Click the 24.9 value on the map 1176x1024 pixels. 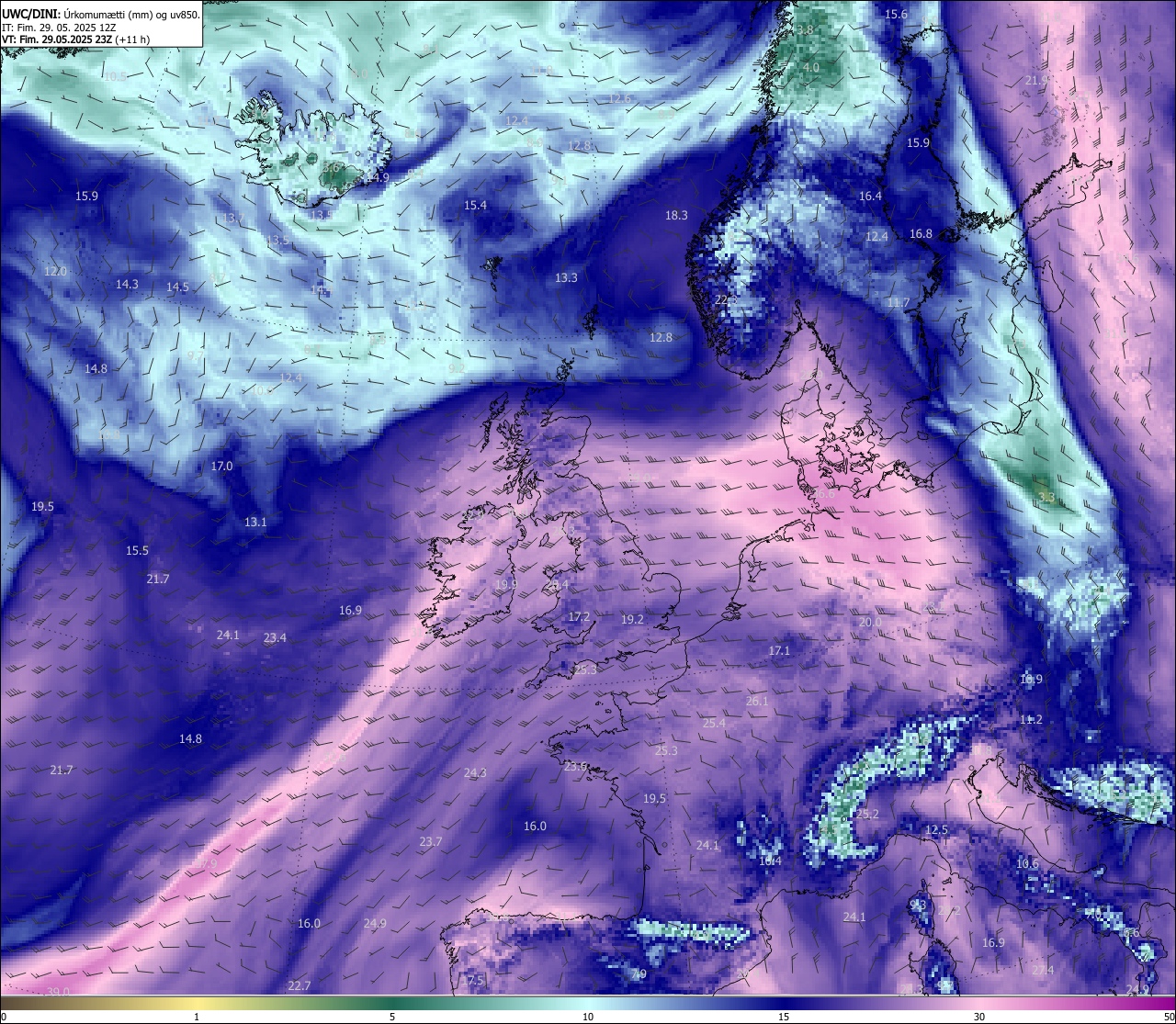[x=375, y=924]
